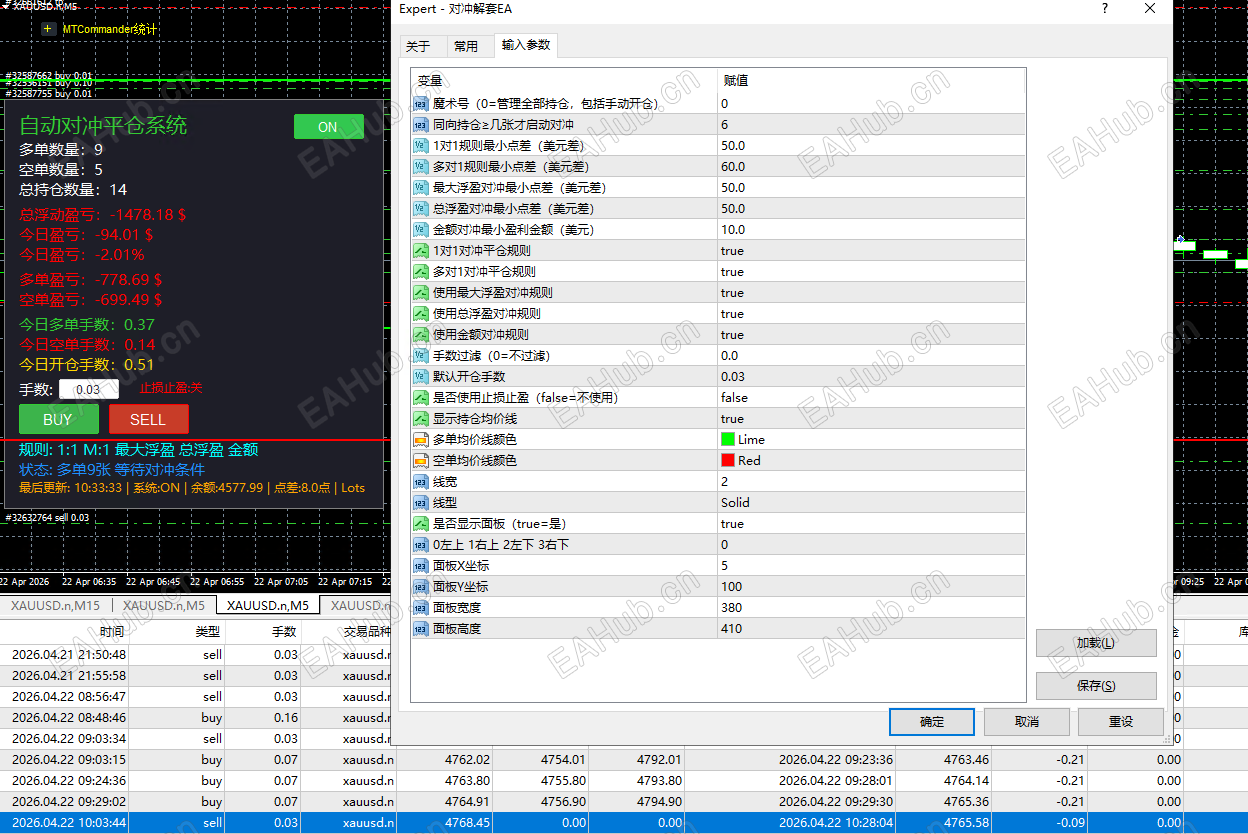Viewport: 1248px width, 834px height.
Task: Click the boolean icon of 使用金额对冲规则
Action: [421, 334]
